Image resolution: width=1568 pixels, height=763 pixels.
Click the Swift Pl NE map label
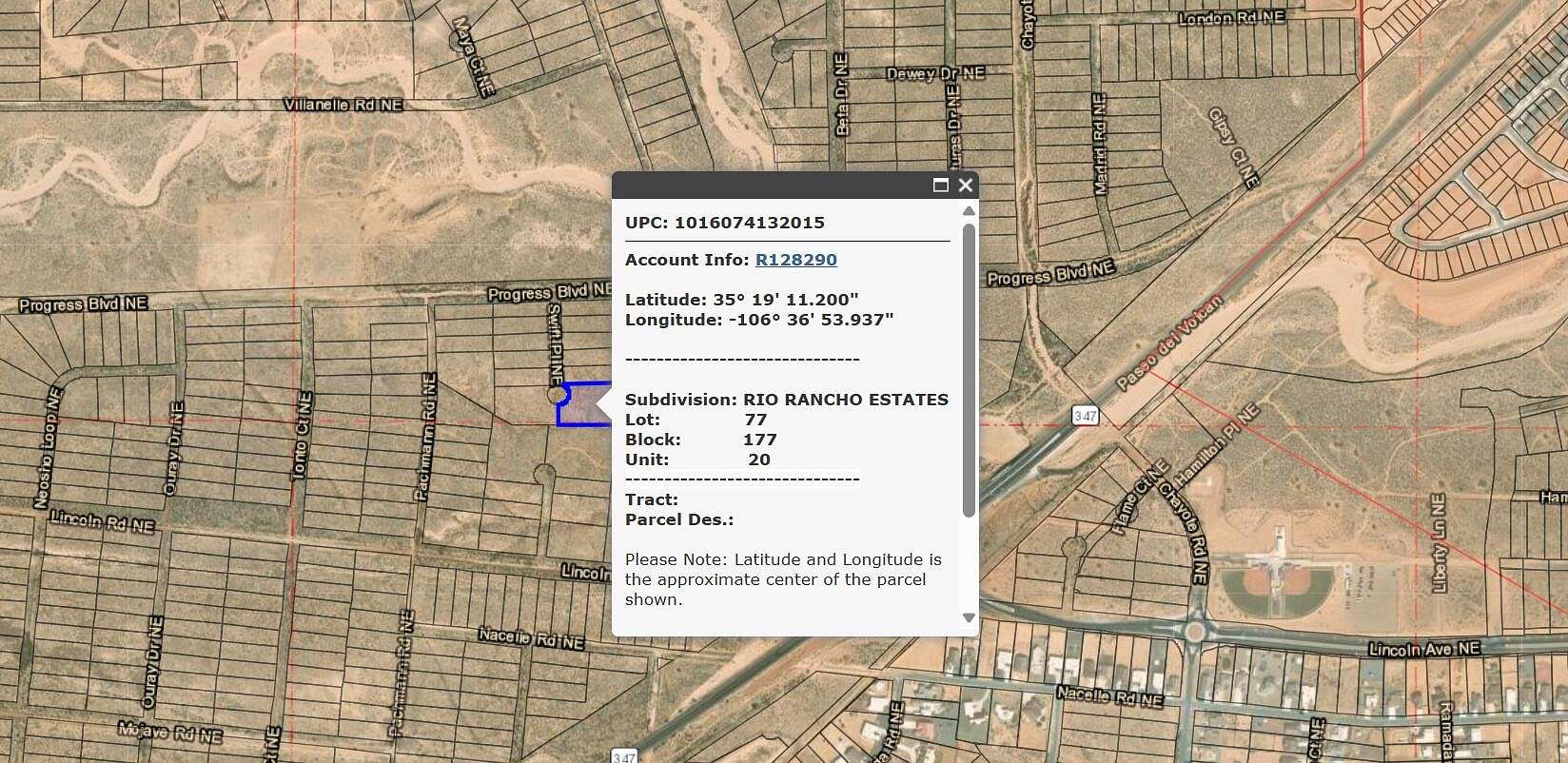555,344
